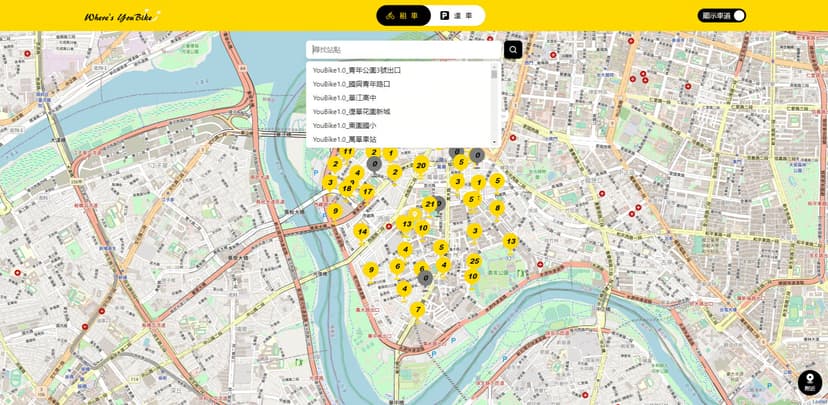
Task: Click the yellow marker labeled 20
Action: tap(421, 166)
